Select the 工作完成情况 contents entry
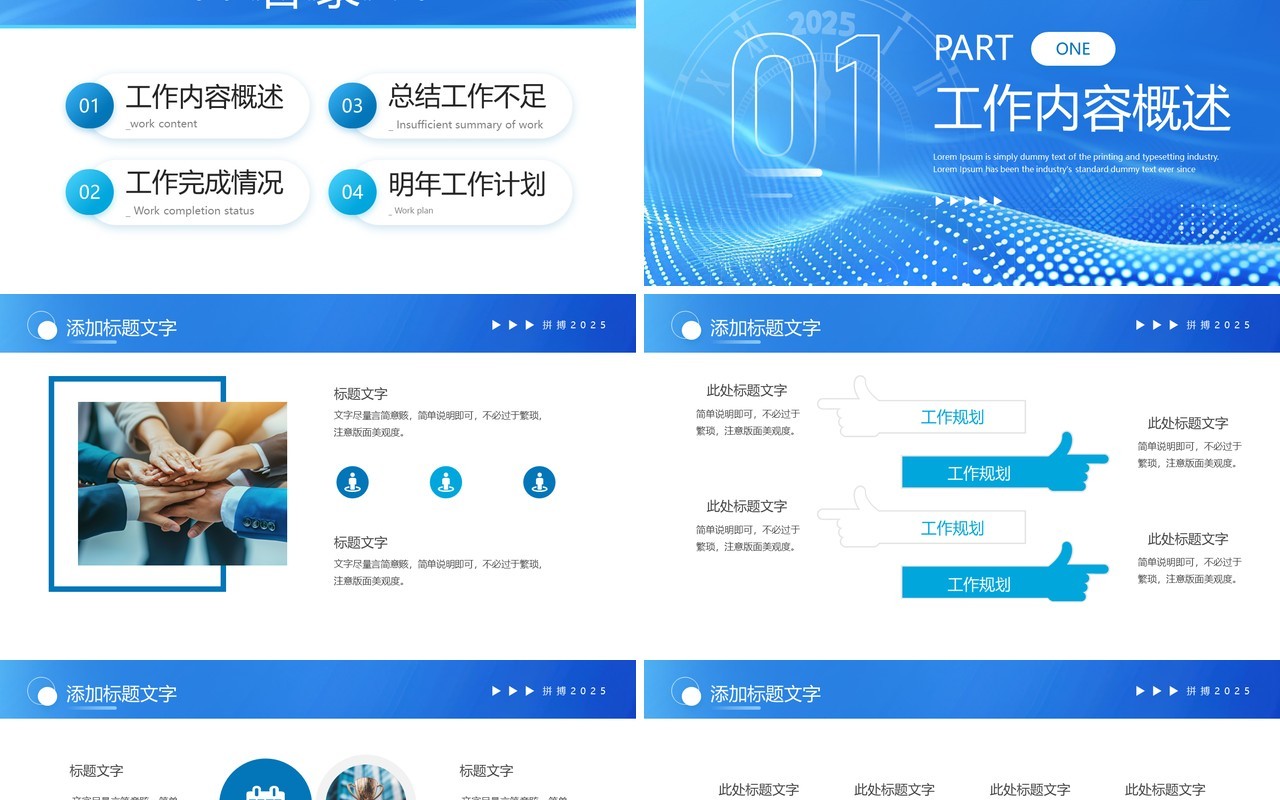 click(x=205, y=183)
